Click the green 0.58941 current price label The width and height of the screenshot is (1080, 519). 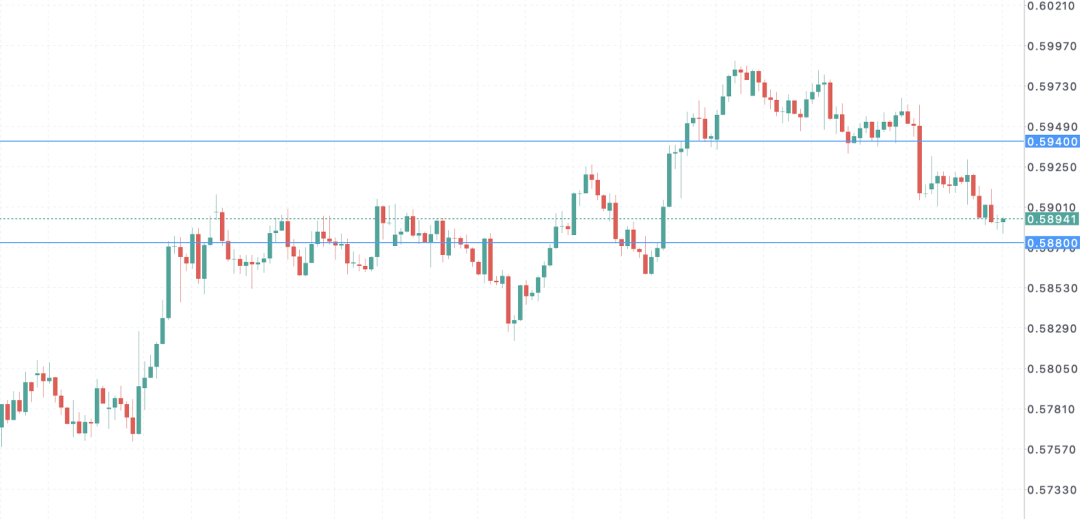coord(1052,219)
